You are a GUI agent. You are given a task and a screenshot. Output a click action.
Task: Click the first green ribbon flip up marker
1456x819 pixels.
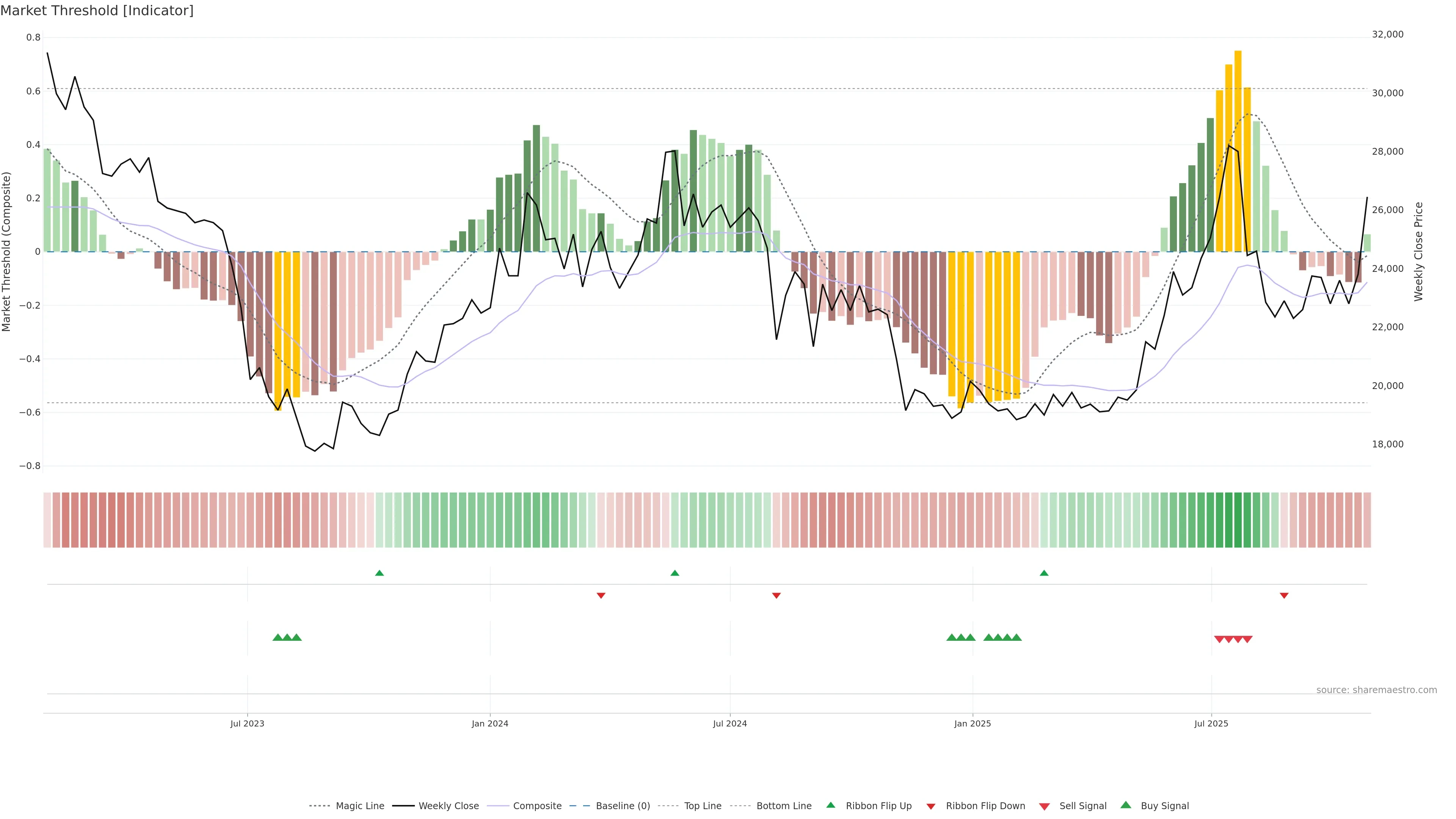click(x=379, y=573)
